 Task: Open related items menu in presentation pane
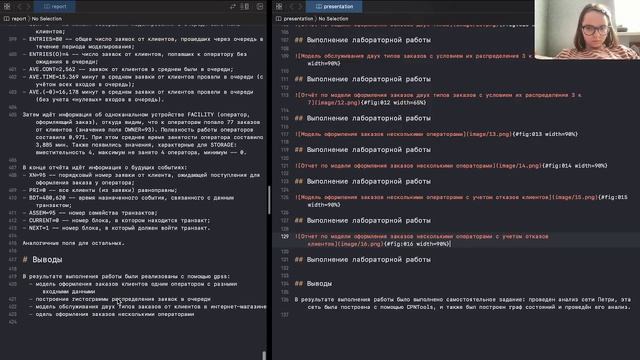pyautogui.click(x=279, y=6)
